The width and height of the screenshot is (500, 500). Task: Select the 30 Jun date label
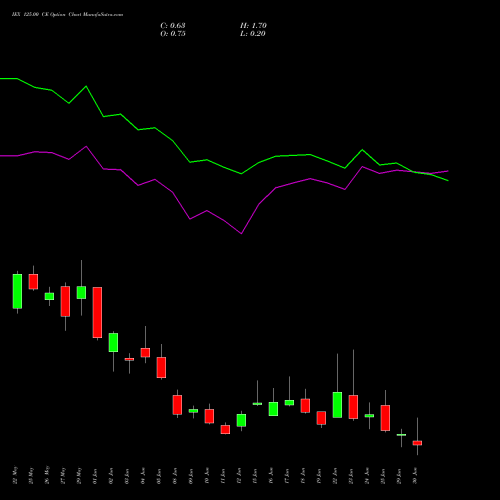pyautogui.click(x=415, y=476)
